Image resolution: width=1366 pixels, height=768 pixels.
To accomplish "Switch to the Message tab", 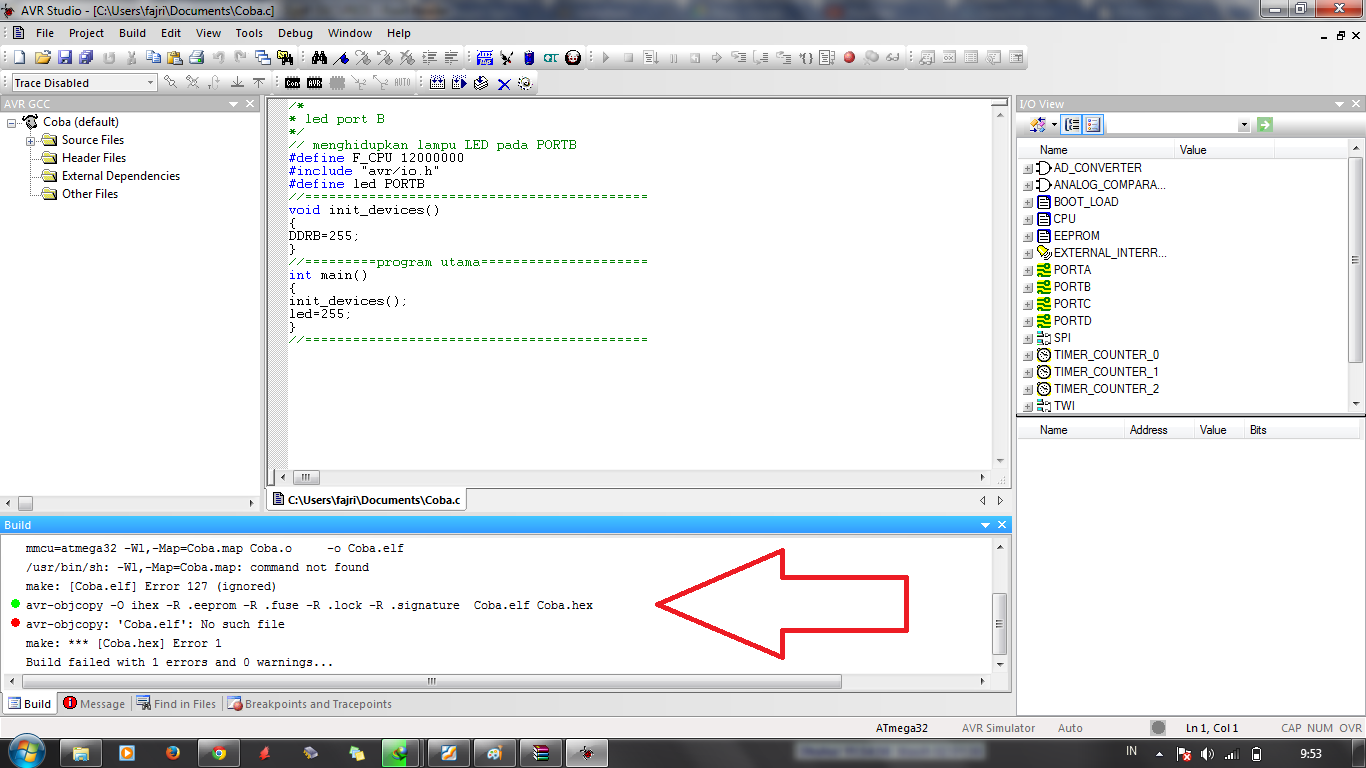I will 94,704.
